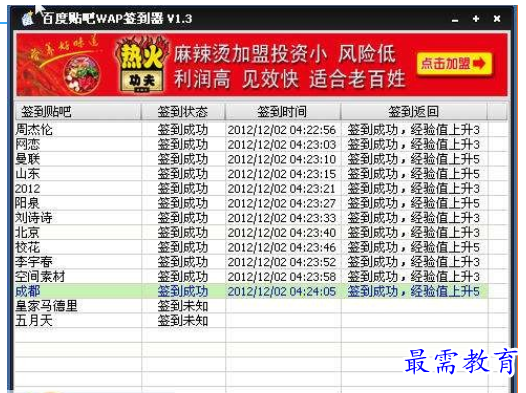
Task: Select the 李宇春 row
Action: coord(252,262)
